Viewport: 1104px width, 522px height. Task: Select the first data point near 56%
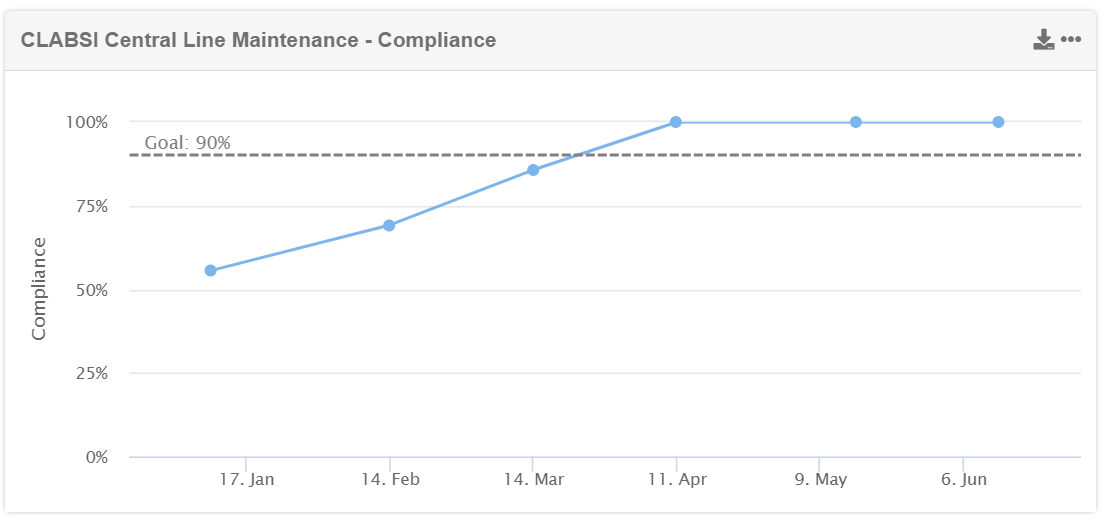210,271
